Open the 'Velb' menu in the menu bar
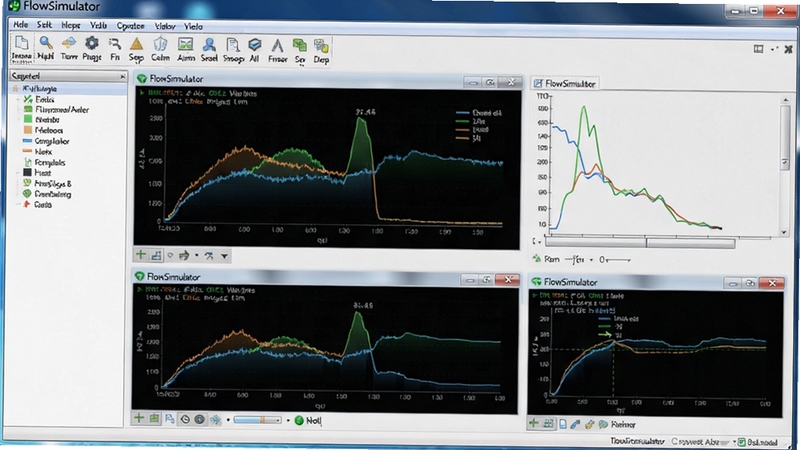Screen dimensions: 800x450 click(98, 25)
